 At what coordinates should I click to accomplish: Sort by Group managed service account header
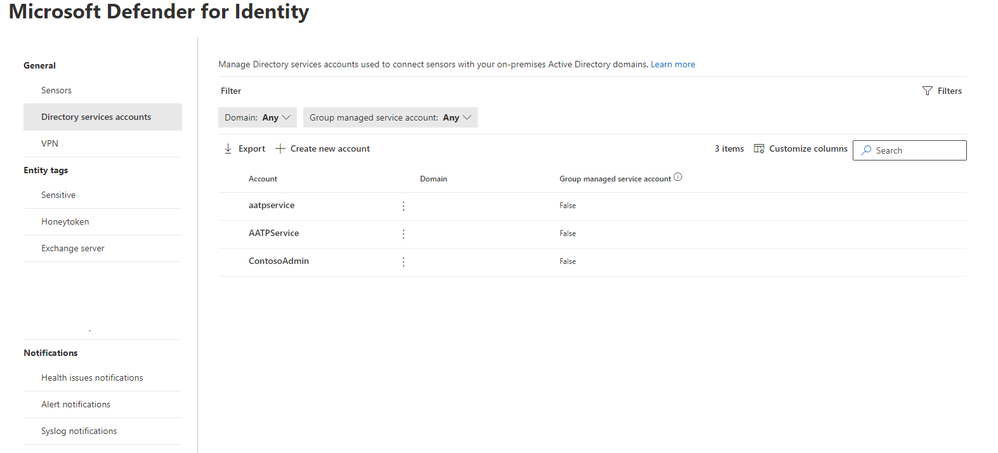[x=615, y=179]
